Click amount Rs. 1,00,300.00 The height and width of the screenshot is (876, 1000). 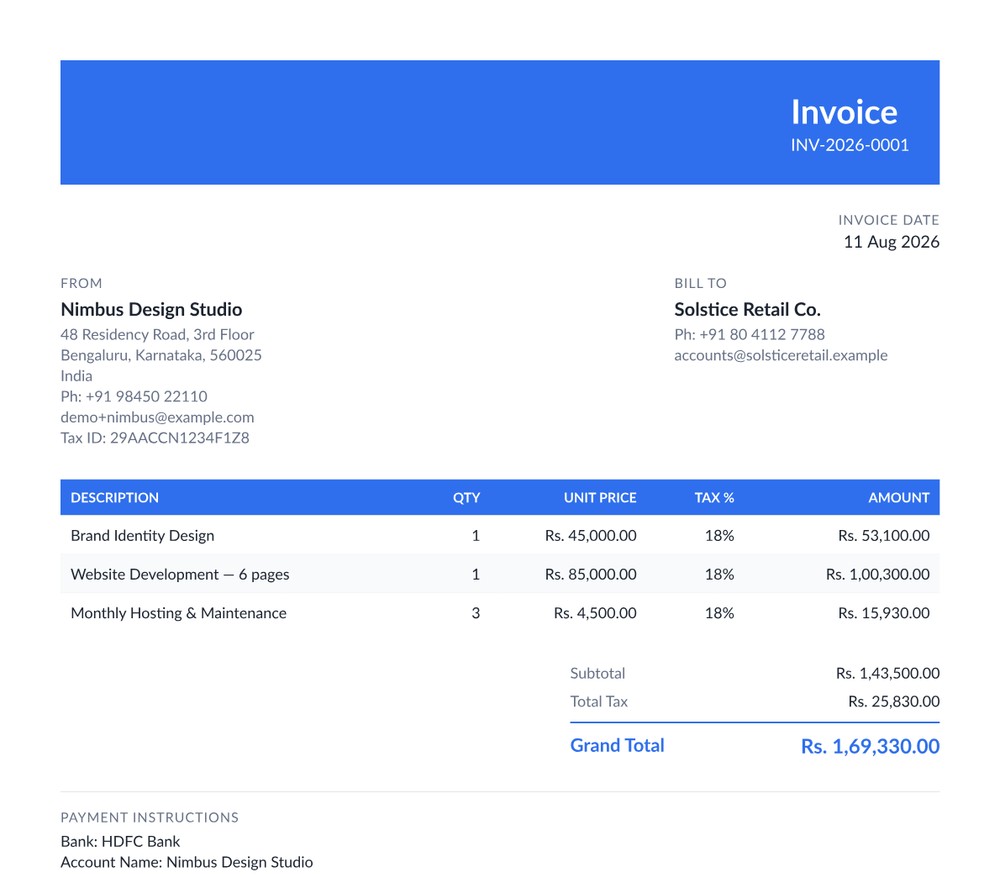(878, 574)
